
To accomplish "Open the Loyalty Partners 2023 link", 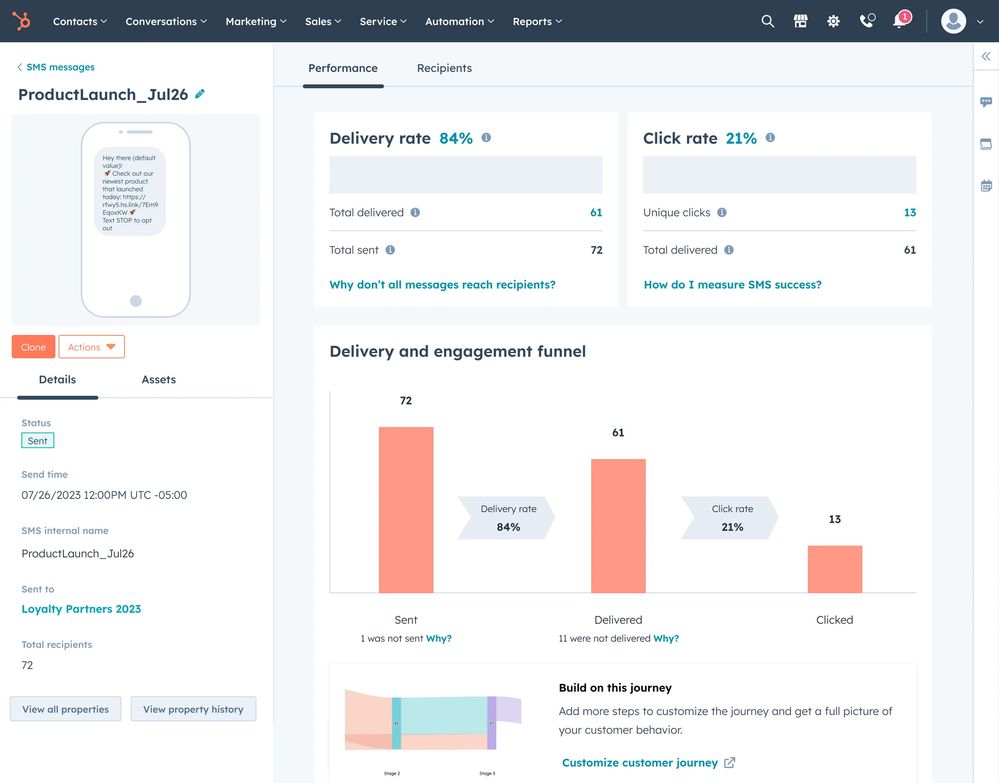I will tap(81, 608).
